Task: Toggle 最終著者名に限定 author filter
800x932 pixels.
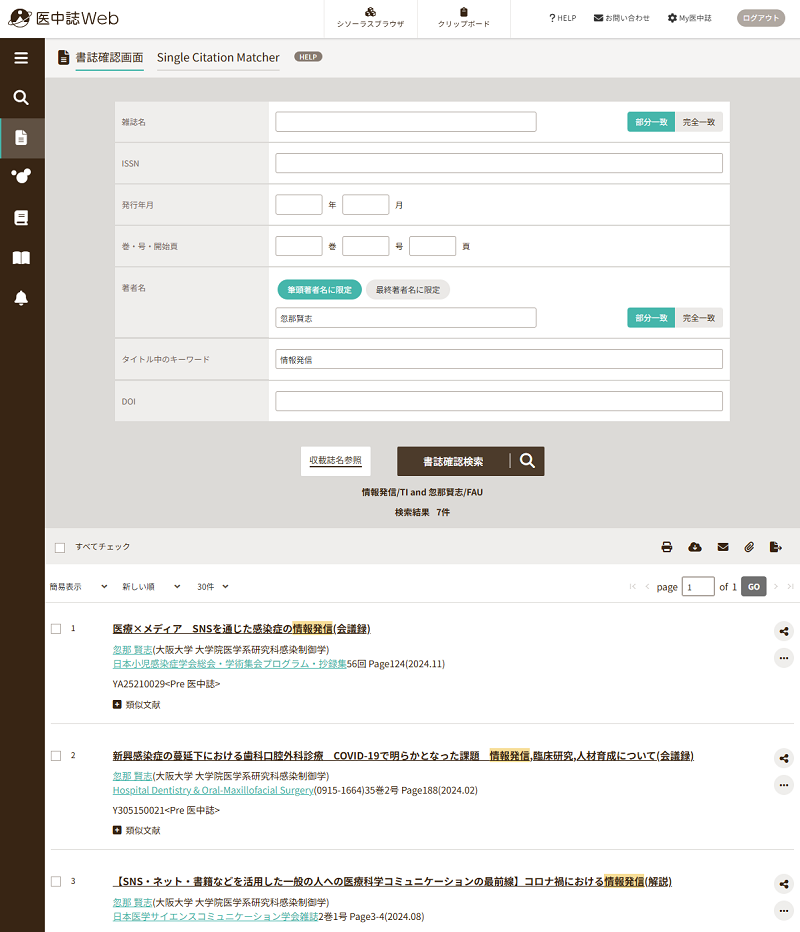Action: pyautogui.click(x=408, y=289)
